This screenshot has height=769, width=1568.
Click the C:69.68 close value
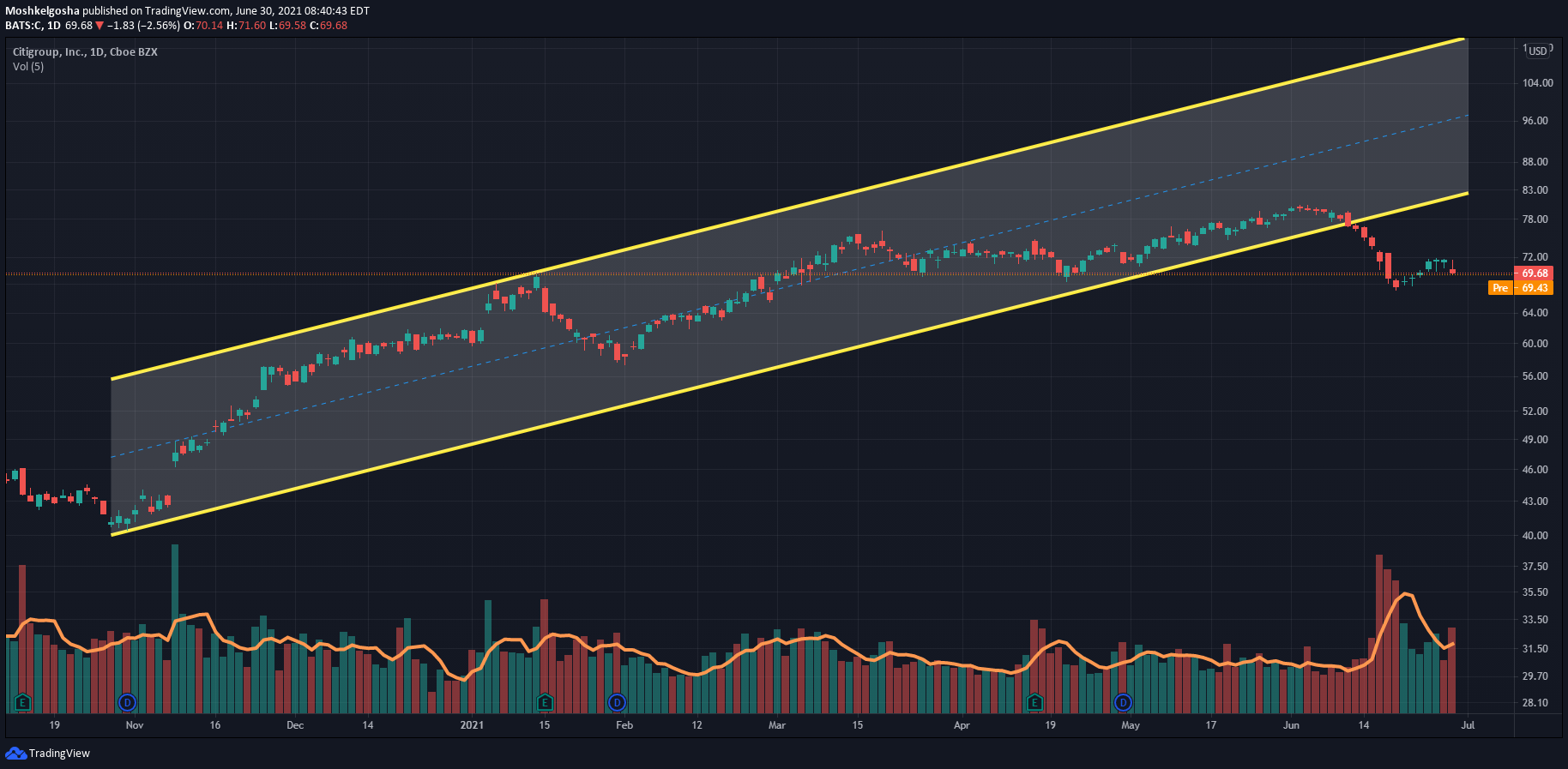coord(329,26)
